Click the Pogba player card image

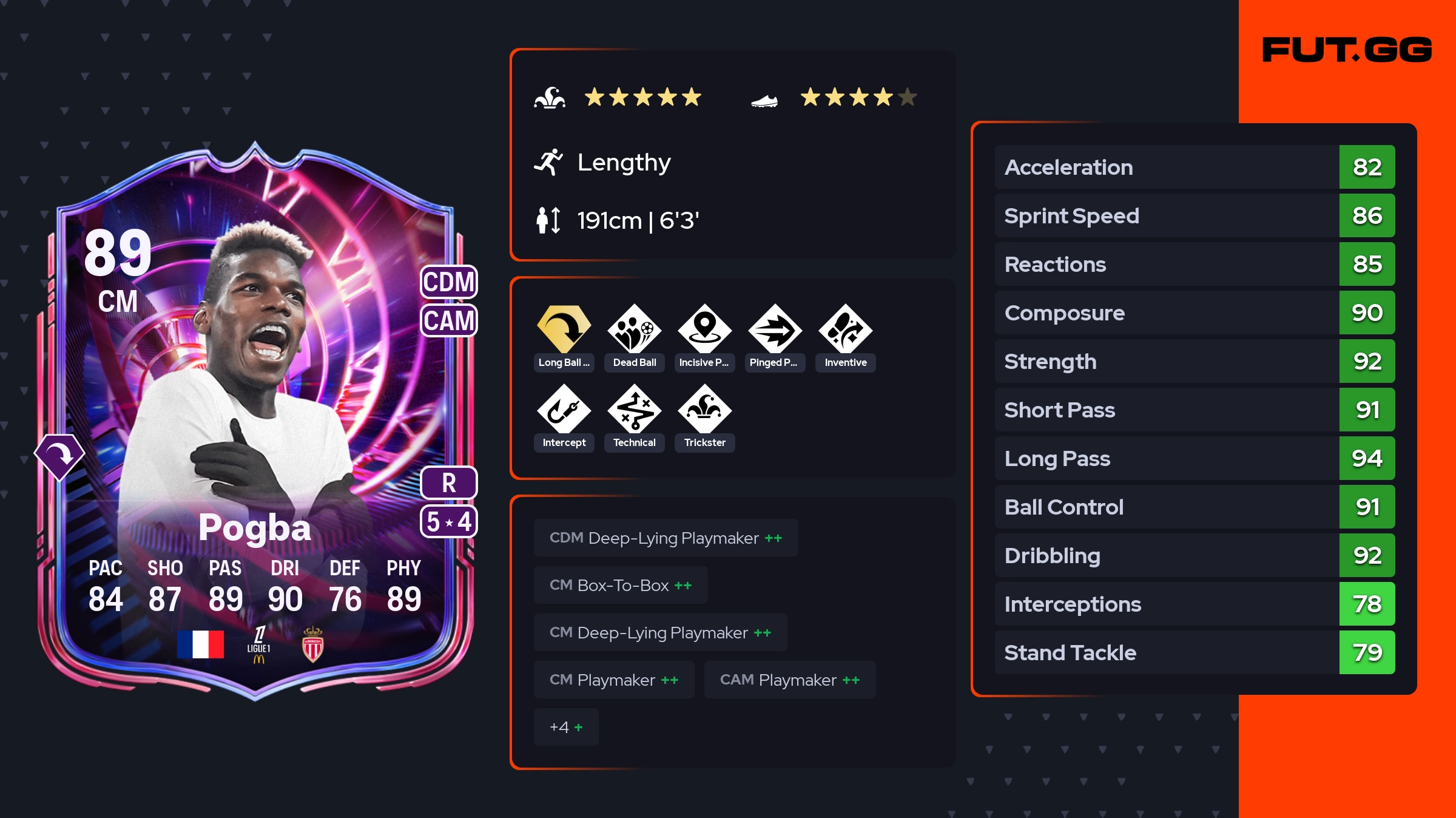click(x=255, y=420)
